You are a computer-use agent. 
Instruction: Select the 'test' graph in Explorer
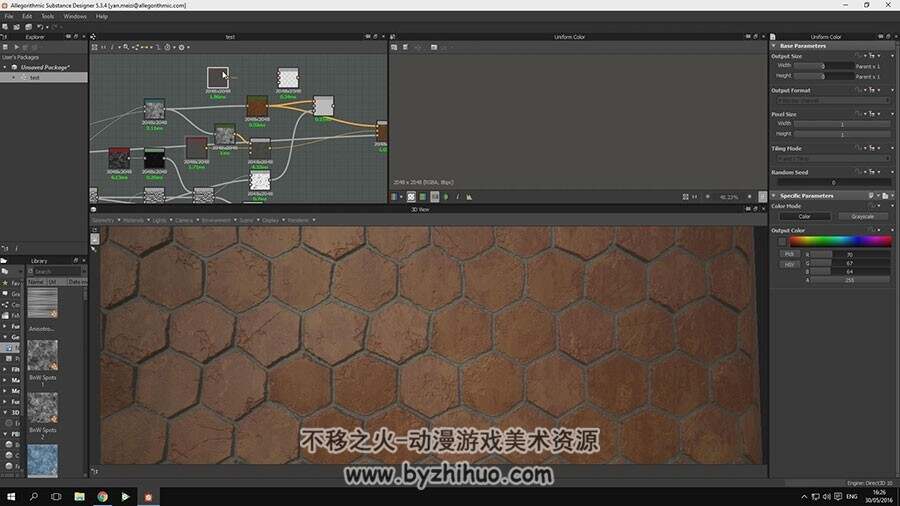pos(34,77)
